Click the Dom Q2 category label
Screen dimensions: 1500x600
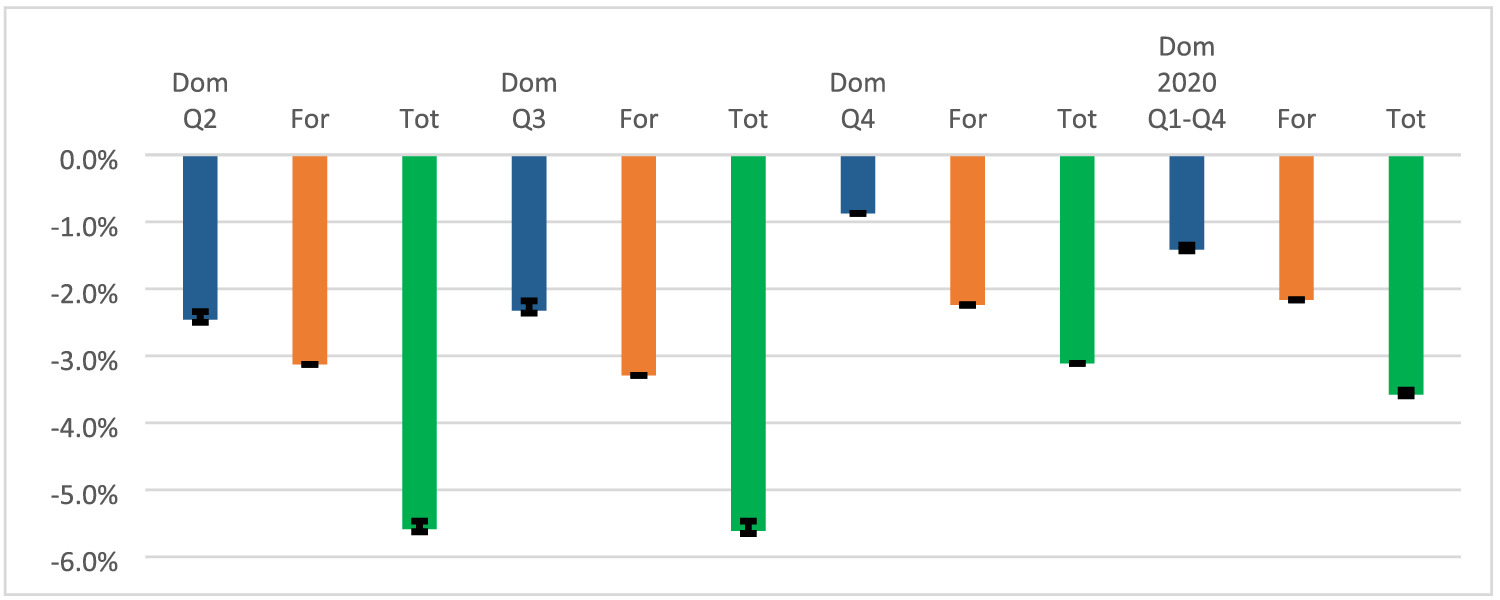200,100
